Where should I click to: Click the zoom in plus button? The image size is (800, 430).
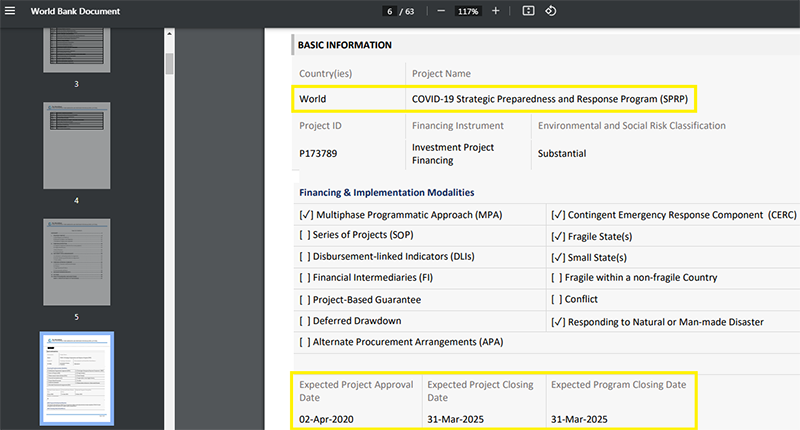[x=496, y=11]
